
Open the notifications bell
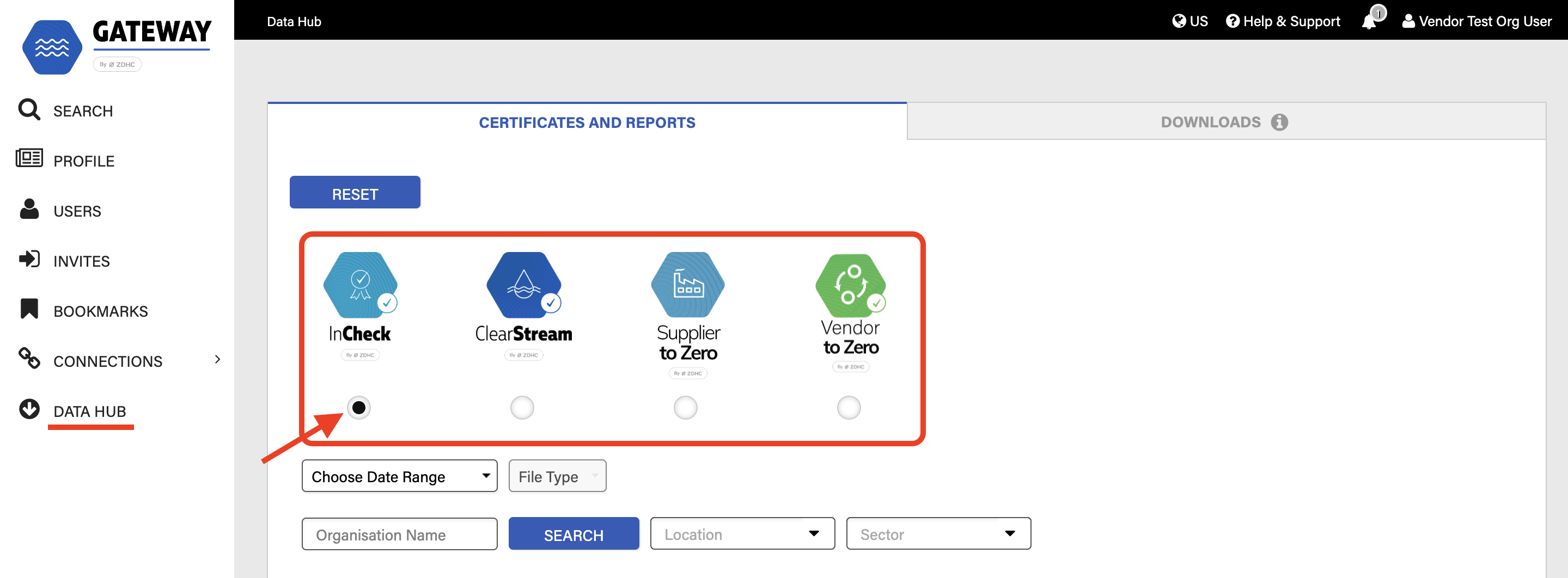click(1370, 22)
